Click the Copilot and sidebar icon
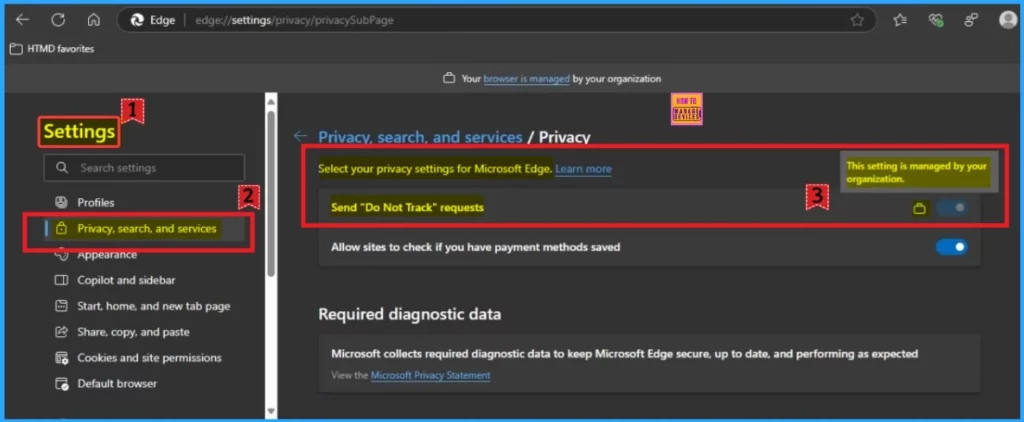This screenshot has height=422, width=1024. pyautogui.click(x=61, y=280)
